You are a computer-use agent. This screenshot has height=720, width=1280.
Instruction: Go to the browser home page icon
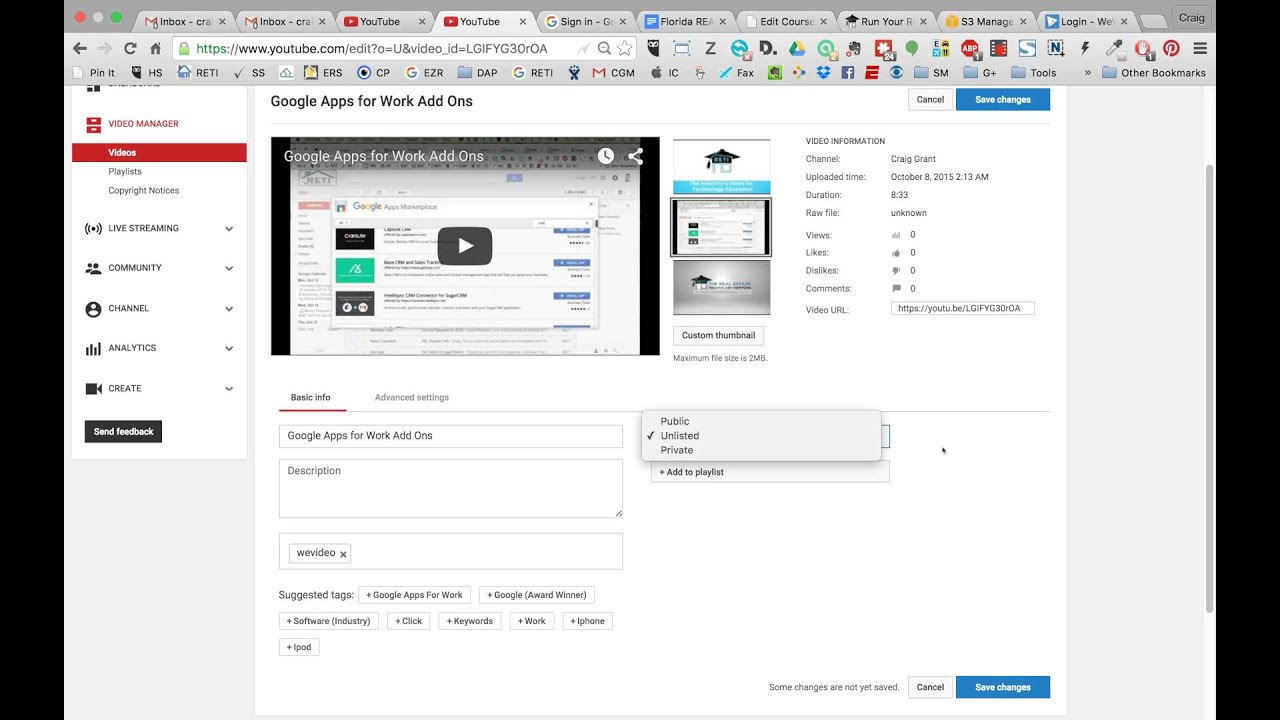pyautogui.click(x=155, y=48)
